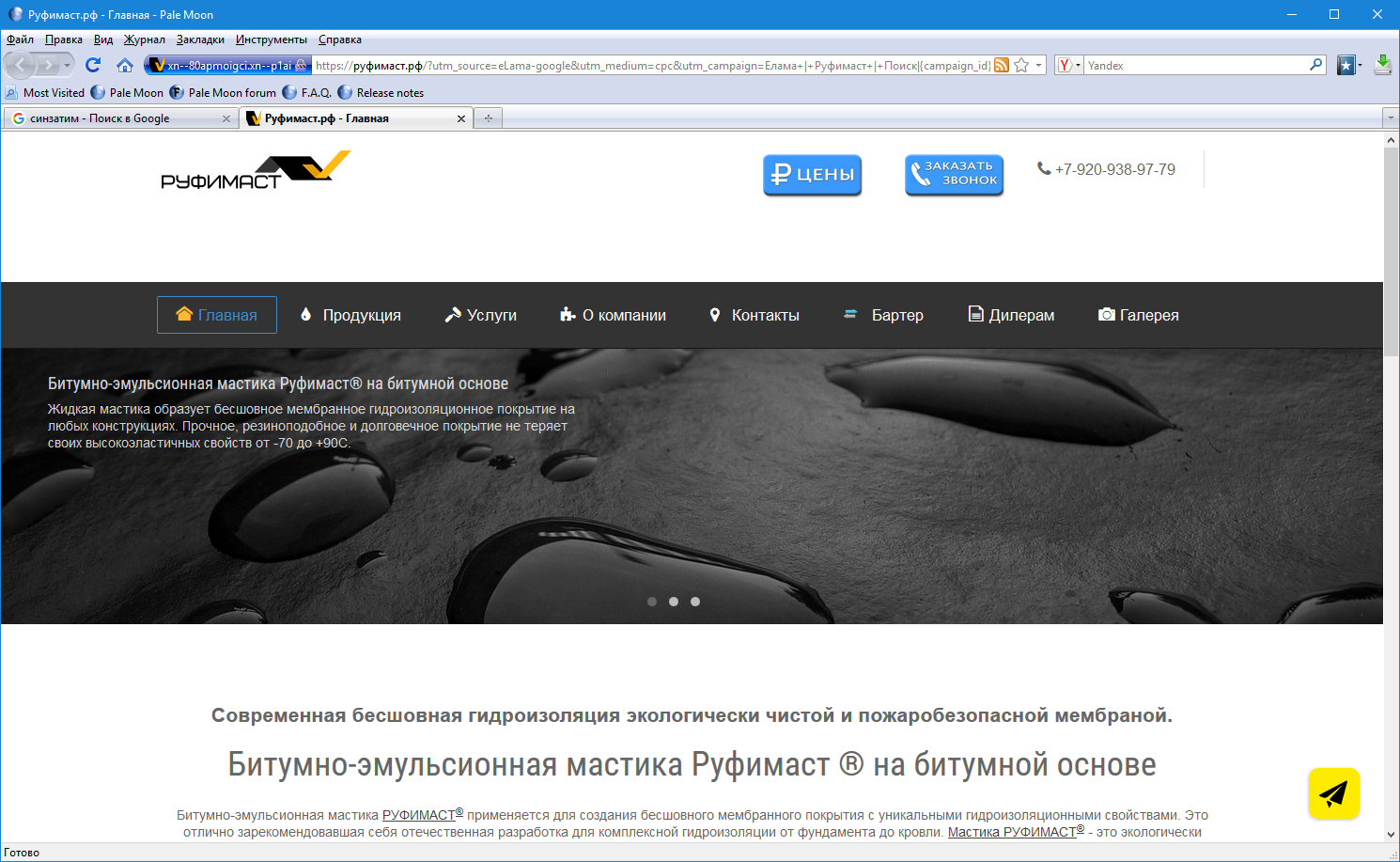Click the vertical scrollbar thumb
The width and height of the screenshot is (1400, 862).
click(x=1392, y=251)
